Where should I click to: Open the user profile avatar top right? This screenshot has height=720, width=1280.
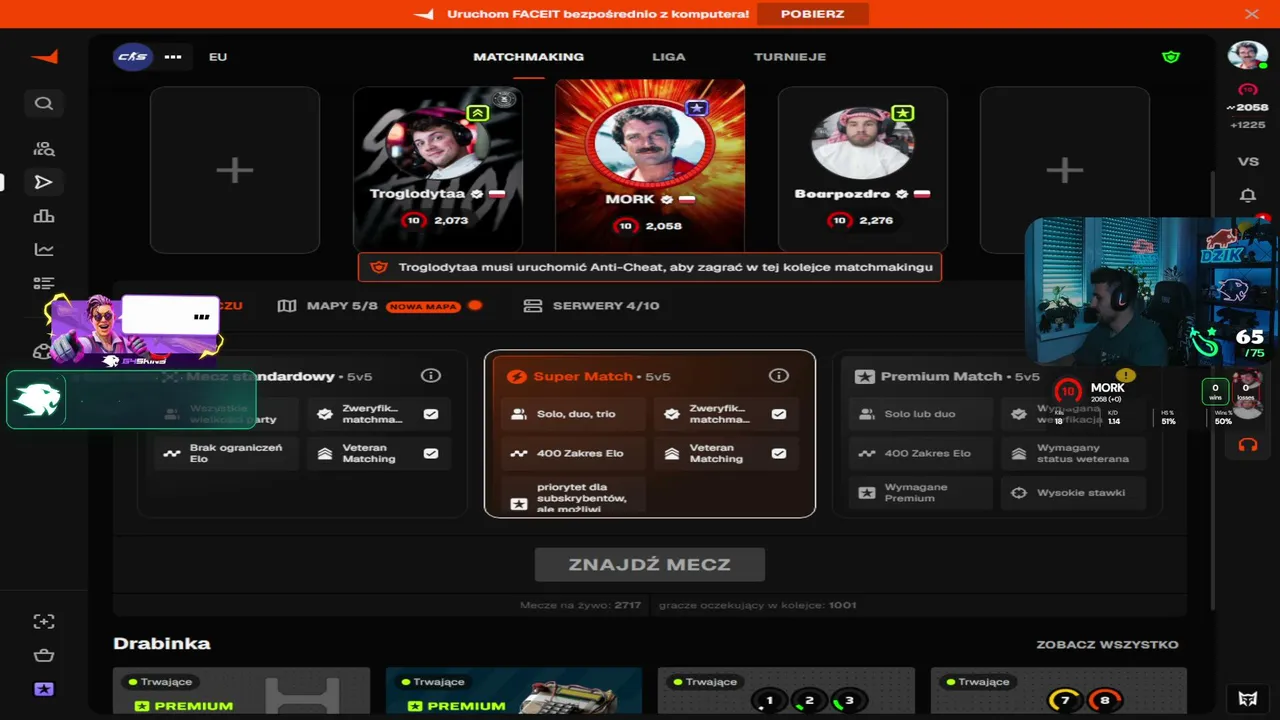click(x=1248, y=55)
